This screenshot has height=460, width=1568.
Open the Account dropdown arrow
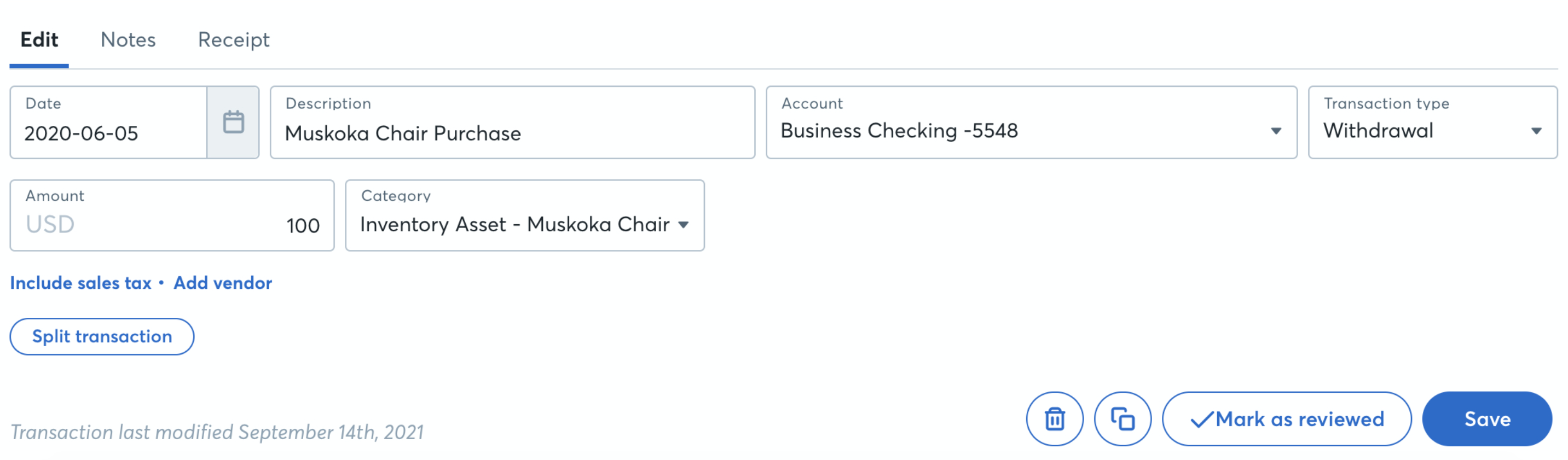point(1276,131)
